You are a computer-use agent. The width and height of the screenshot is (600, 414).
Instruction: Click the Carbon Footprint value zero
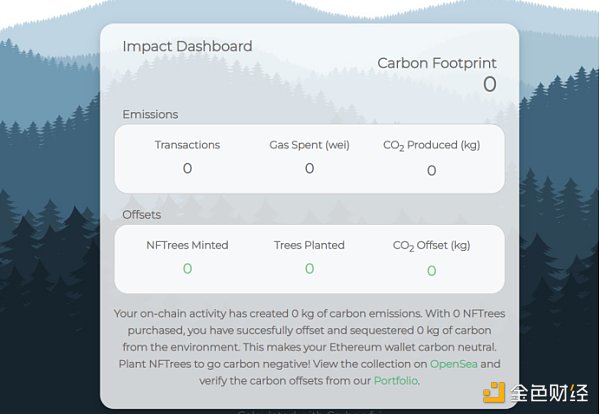(x=489, y=85)
